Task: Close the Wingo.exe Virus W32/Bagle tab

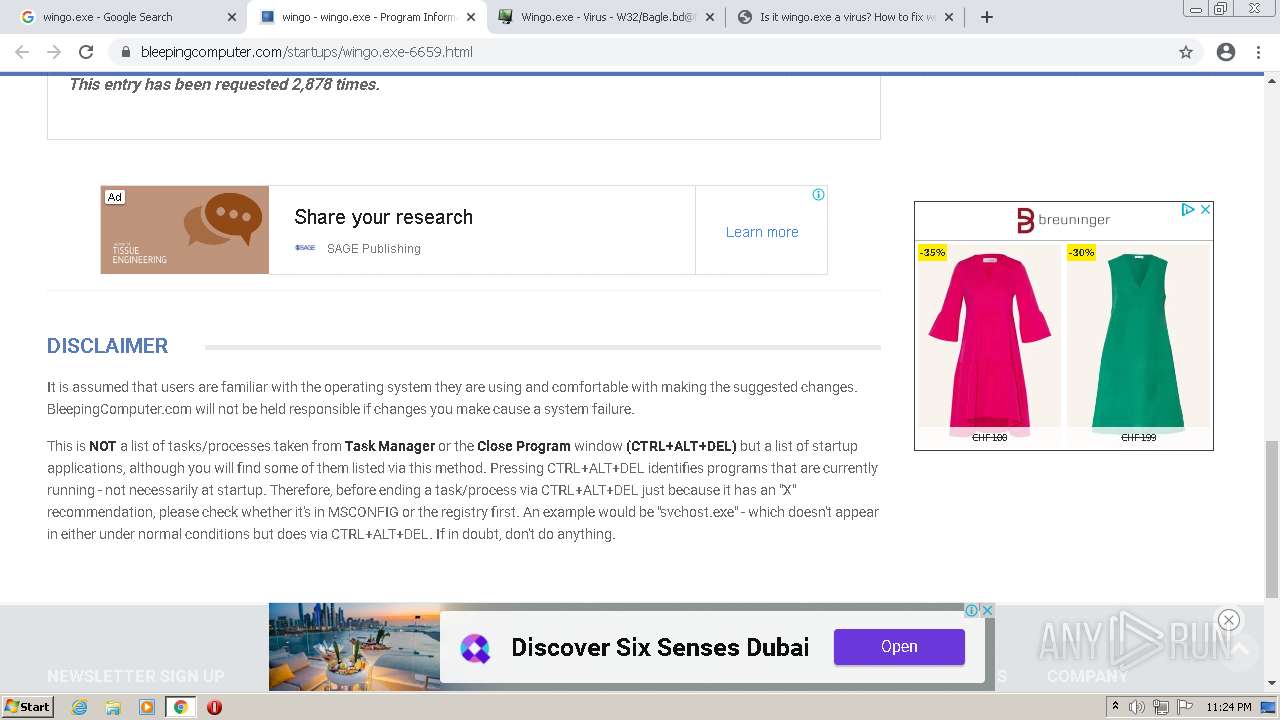Action: point(710,17)
